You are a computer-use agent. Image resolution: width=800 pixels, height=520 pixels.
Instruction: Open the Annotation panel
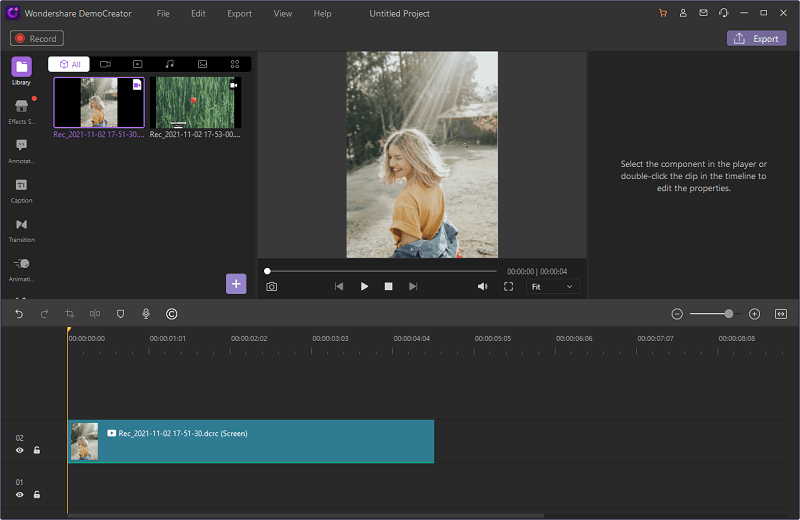coord(21,151)
